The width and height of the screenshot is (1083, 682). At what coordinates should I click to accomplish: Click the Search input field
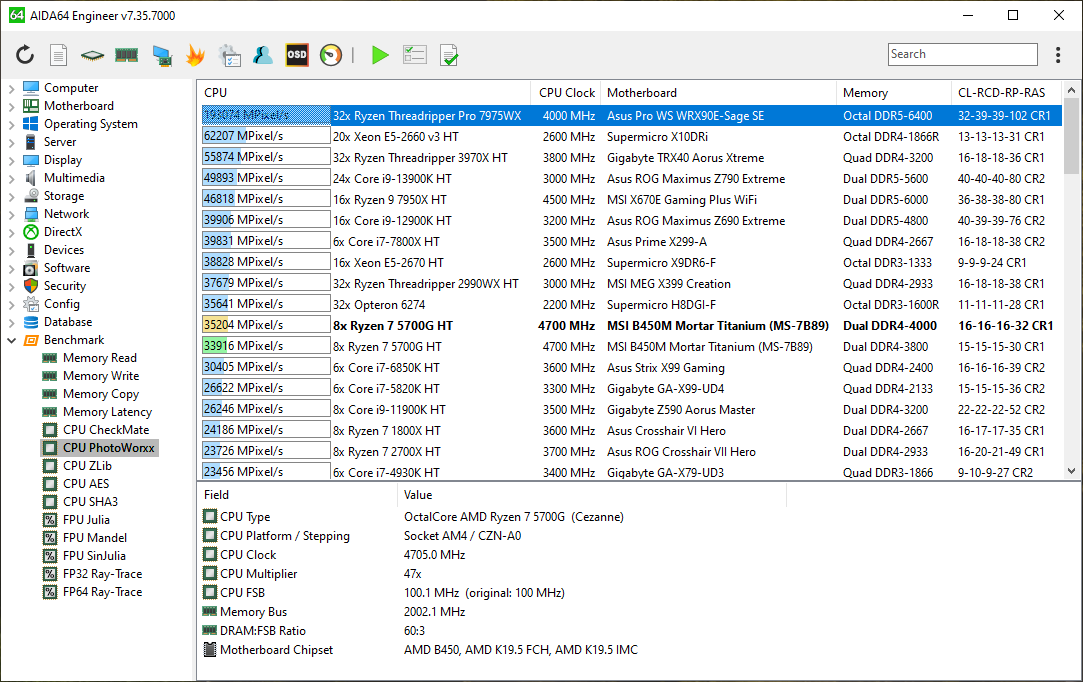tap(962, 54)
